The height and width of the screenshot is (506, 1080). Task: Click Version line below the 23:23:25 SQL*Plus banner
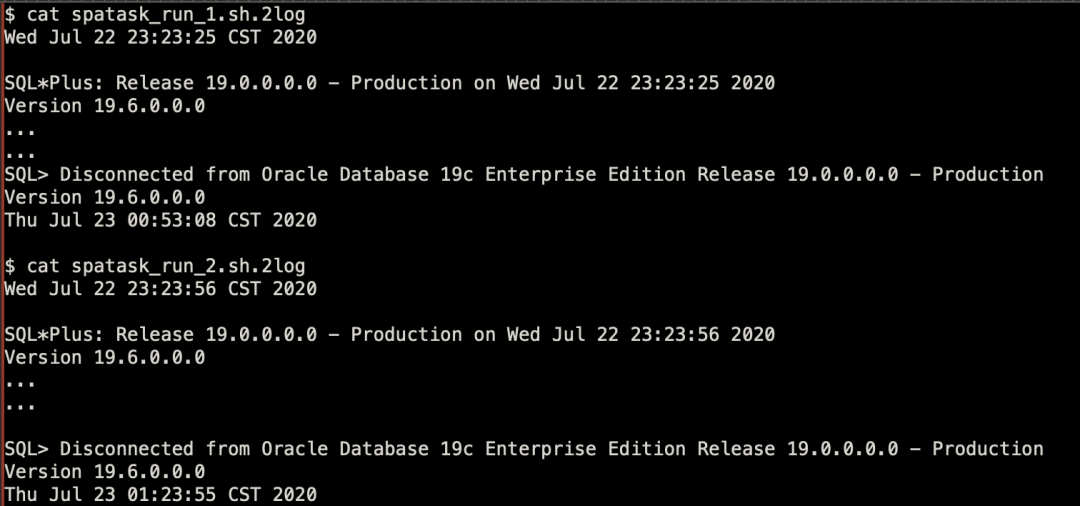point(105,106)
